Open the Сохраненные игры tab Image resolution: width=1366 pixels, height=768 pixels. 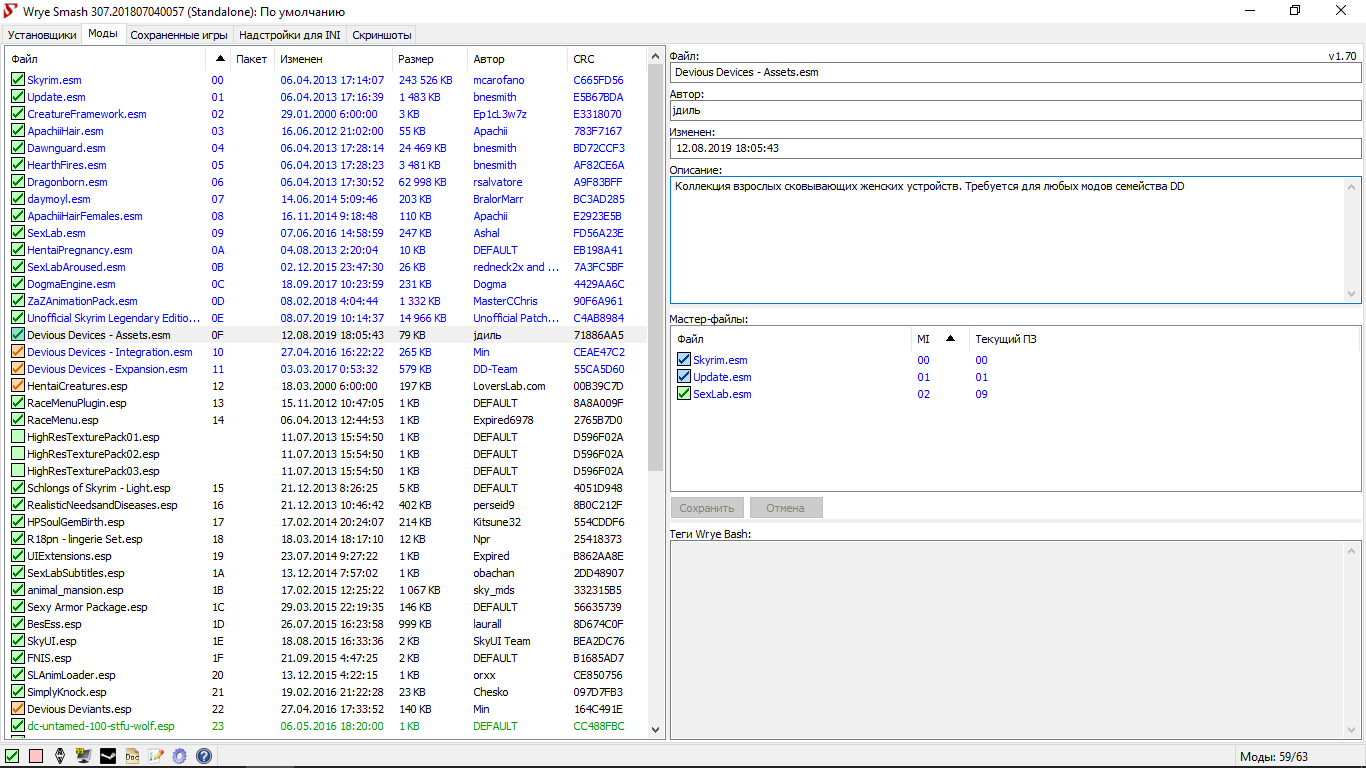(178, 35)
